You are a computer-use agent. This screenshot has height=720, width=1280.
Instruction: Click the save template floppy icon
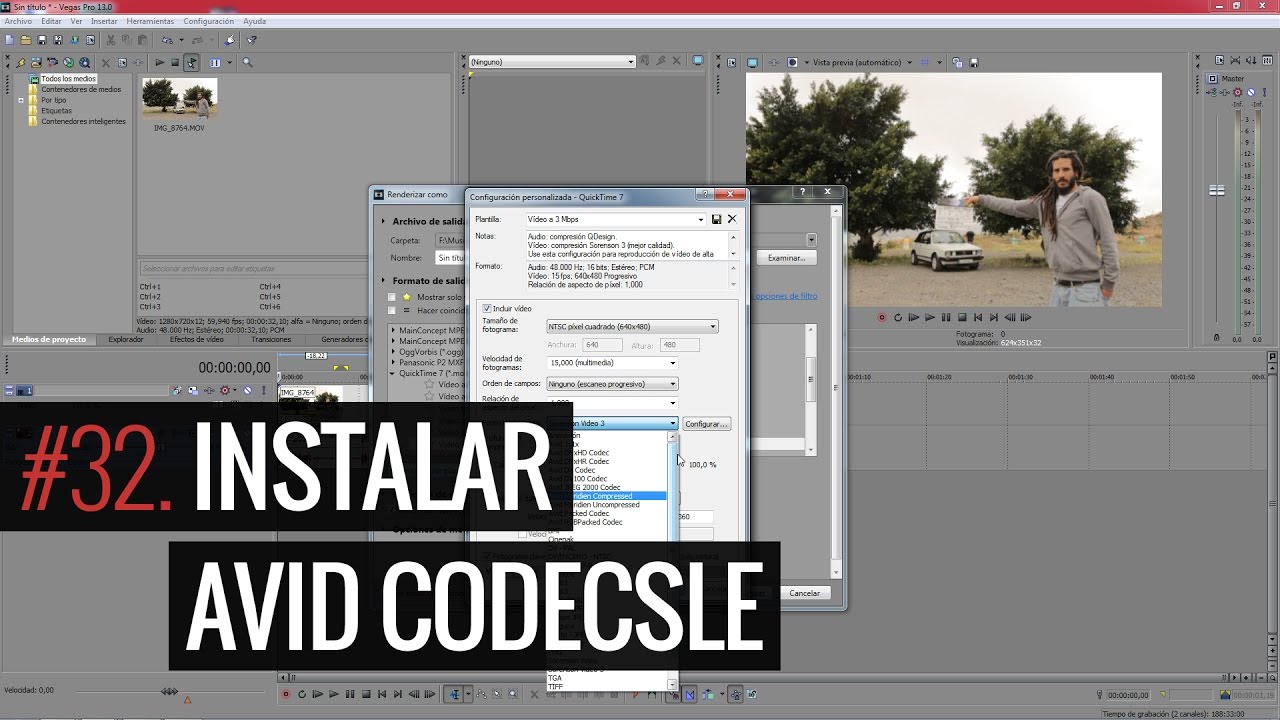pyautogui.click(x=716, y=219)
